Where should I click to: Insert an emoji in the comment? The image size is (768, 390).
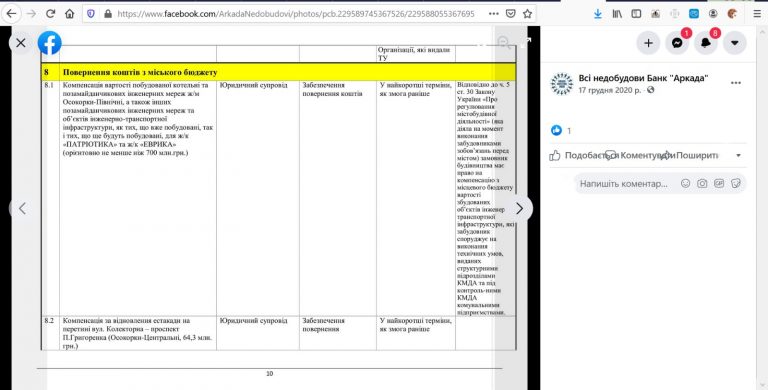pos(686,183)
